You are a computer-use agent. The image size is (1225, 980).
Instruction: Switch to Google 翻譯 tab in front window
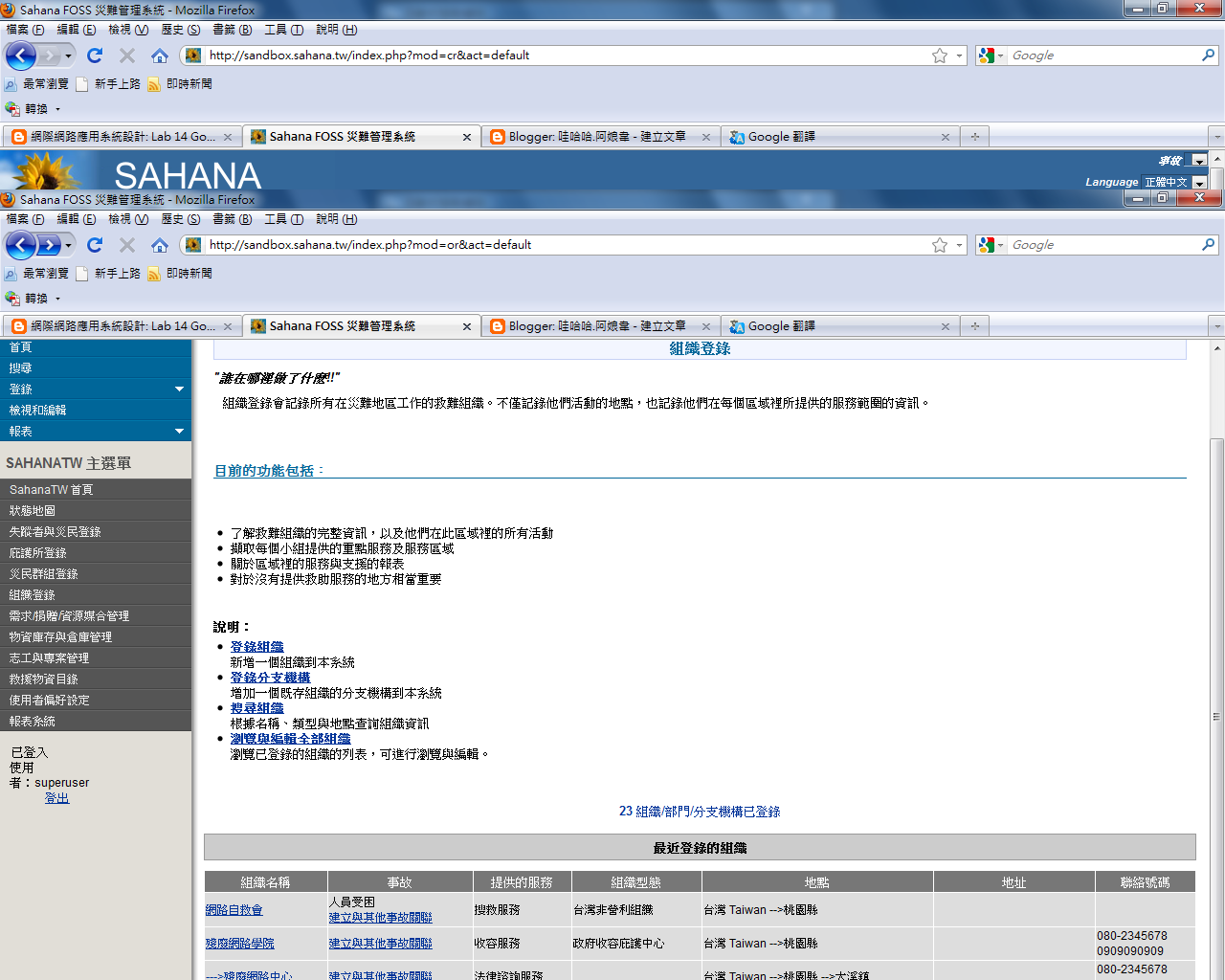838,326
